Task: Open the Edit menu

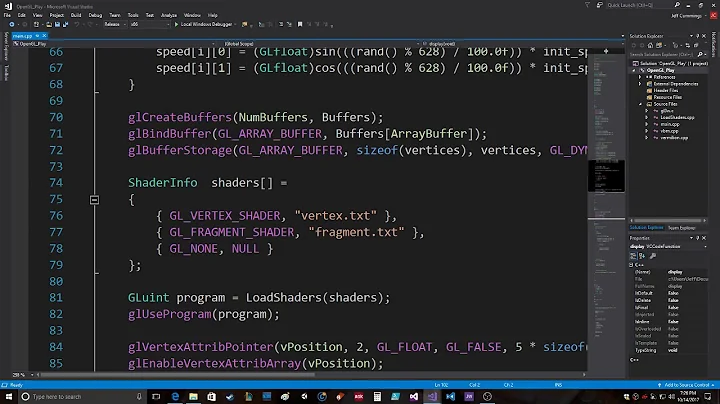Action: (22, 15)
